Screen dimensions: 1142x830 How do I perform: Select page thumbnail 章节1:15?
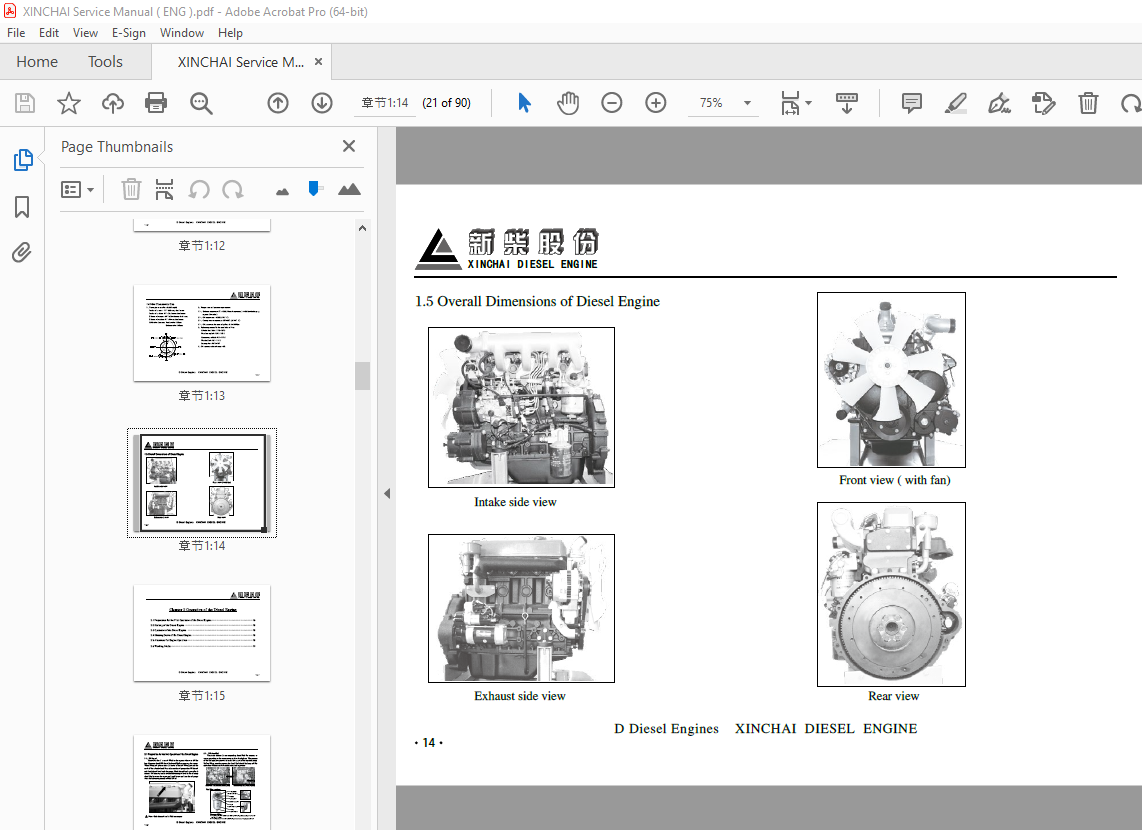[202, 633]
